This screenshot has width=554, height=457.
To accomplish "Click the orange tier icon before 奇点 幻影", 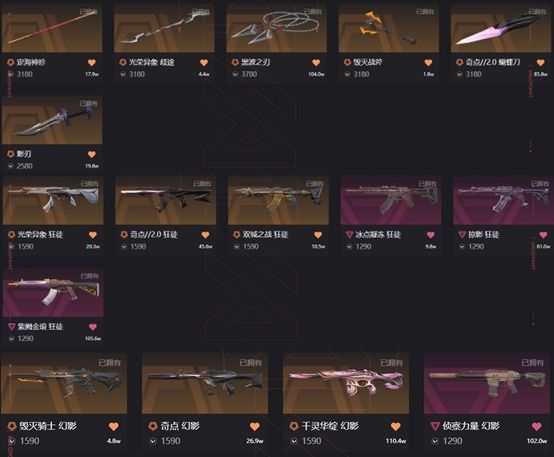I will coord(153,426).
